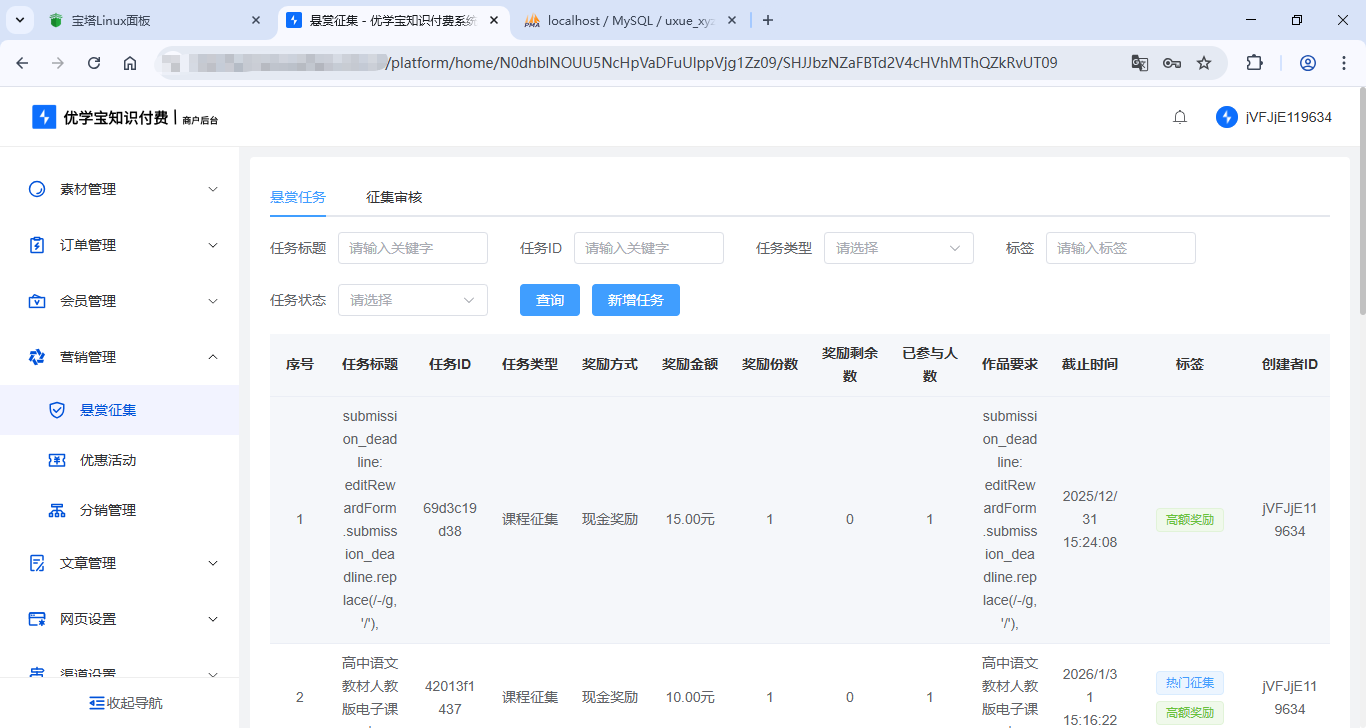Switch to the 征集审核 tab
This screenshot has width=1366, height=728.
tap(394, 197)
